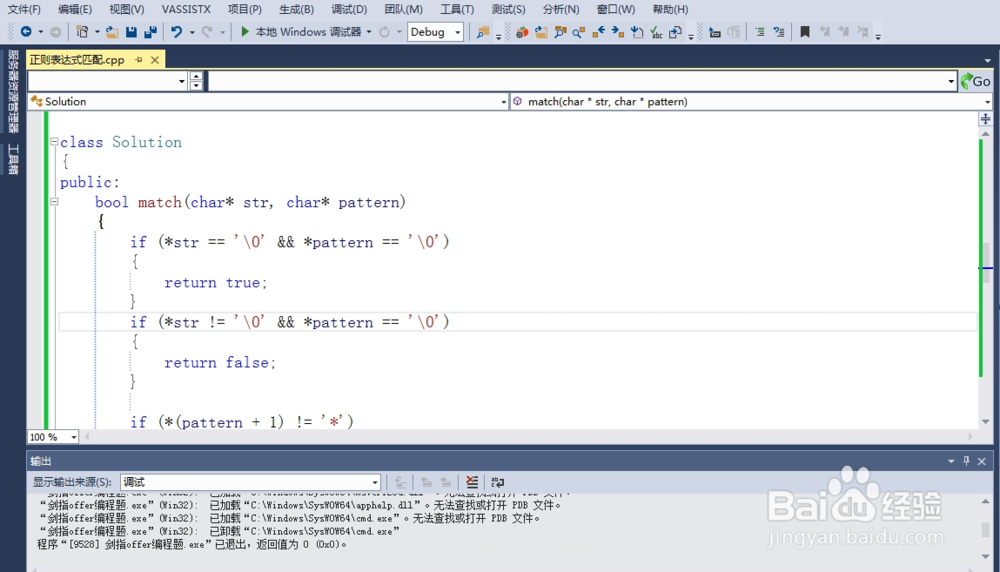Viewport: 1000px width, 572px height.
Task: Open the 项目(P) menu
Action: (x=245, y=9)
